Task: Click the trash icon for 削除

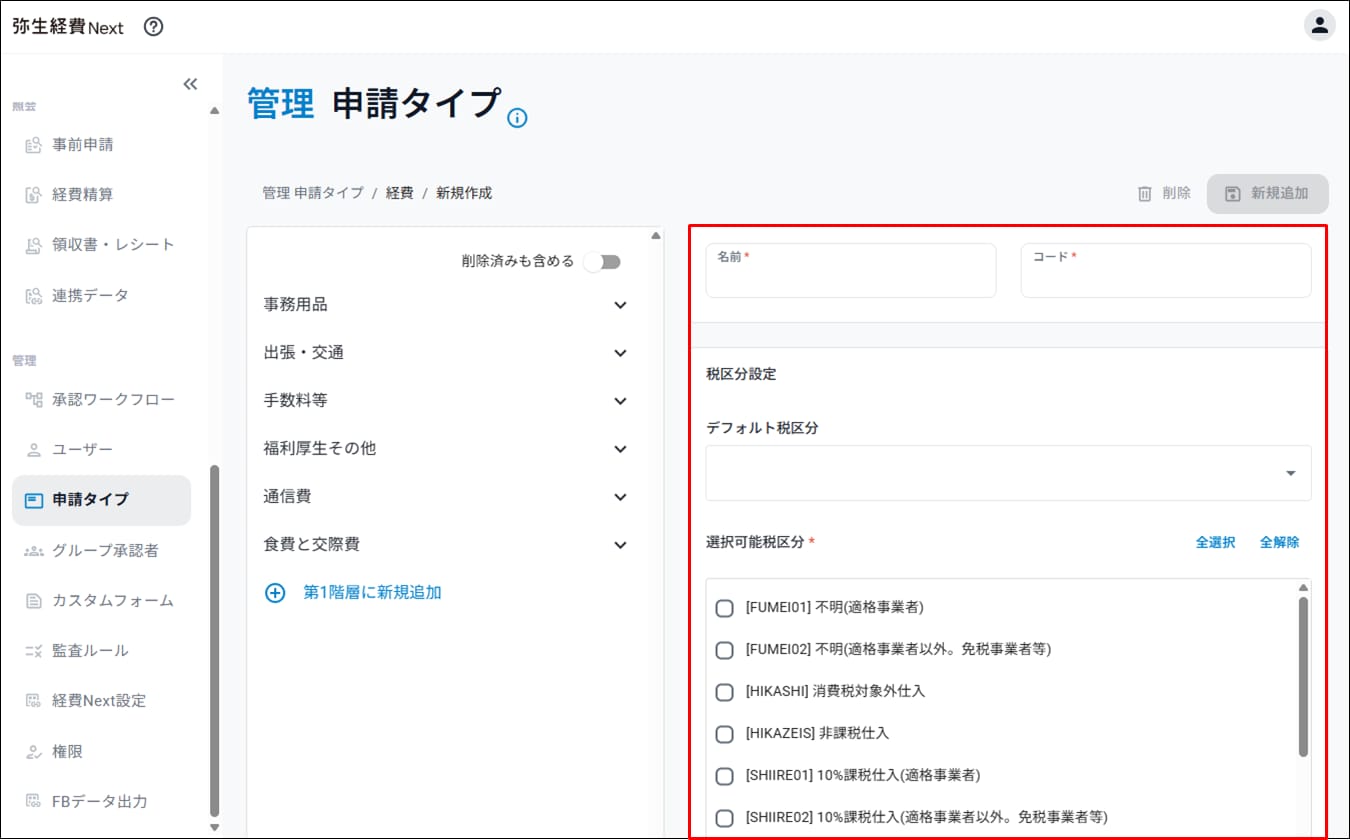Action: 1145,194
